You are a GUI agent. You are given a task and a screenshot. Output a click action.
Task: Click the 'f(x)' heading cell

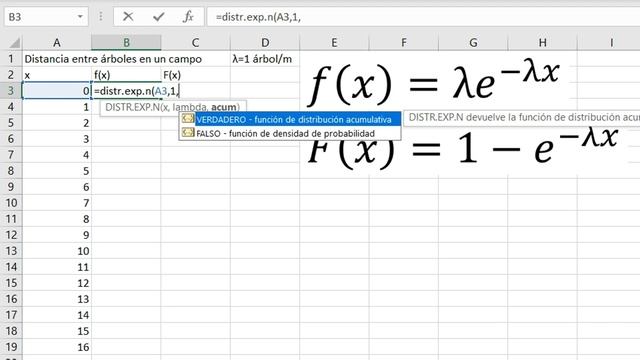[x=126, y=75]
